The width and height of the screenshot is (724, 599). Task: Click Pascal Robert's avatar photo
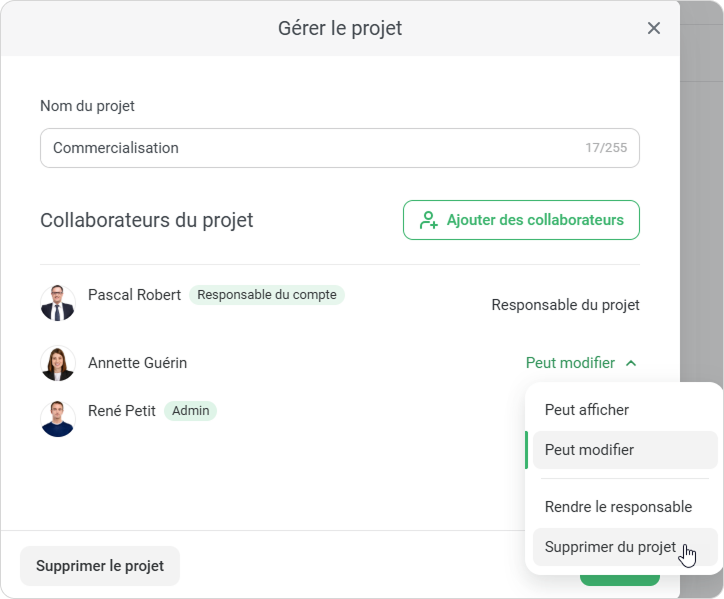(58, 303)
